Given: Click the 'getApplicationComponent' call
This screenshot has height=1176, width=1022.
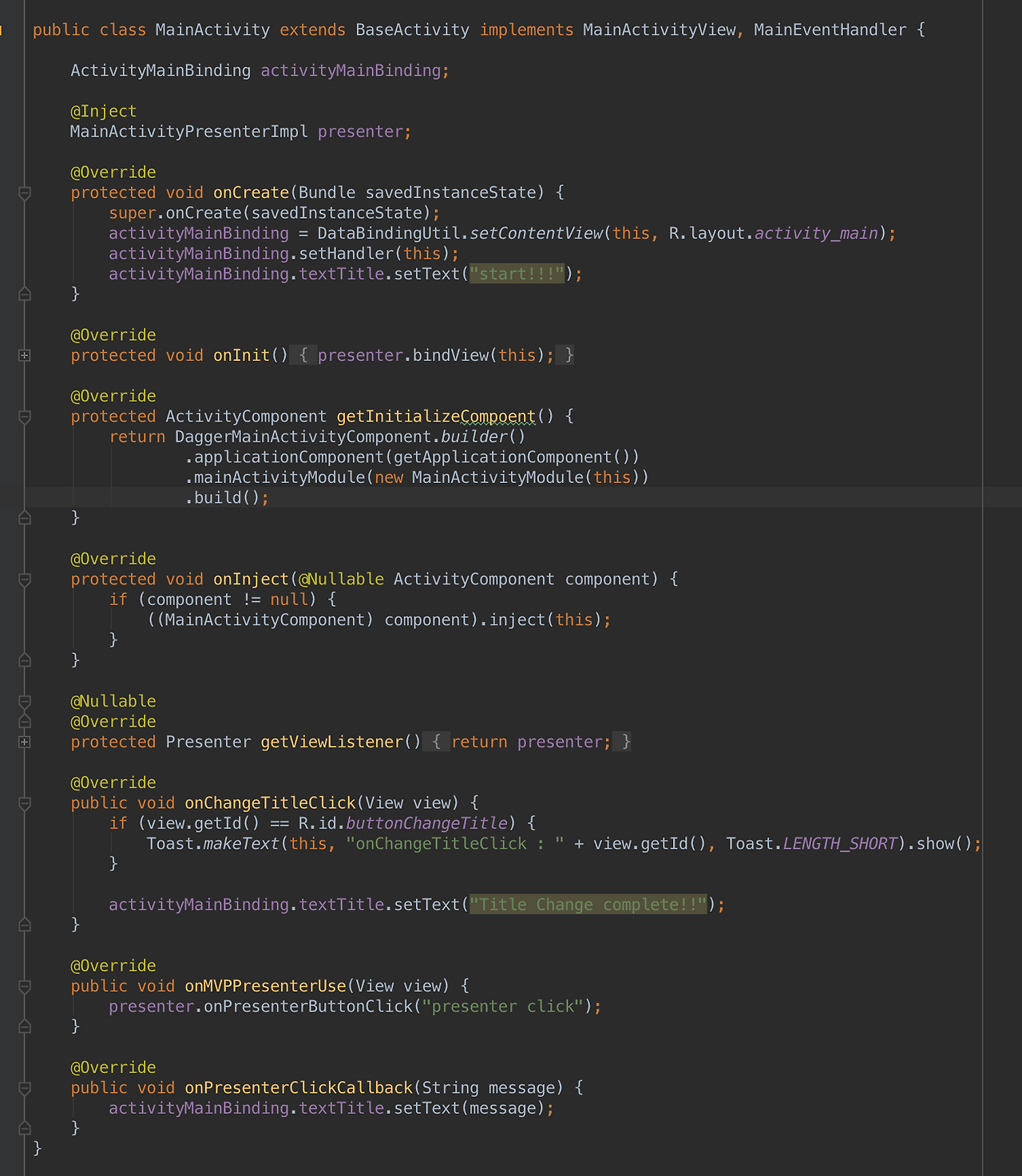Looking at the screenshot, I should [x=502, y=457].
